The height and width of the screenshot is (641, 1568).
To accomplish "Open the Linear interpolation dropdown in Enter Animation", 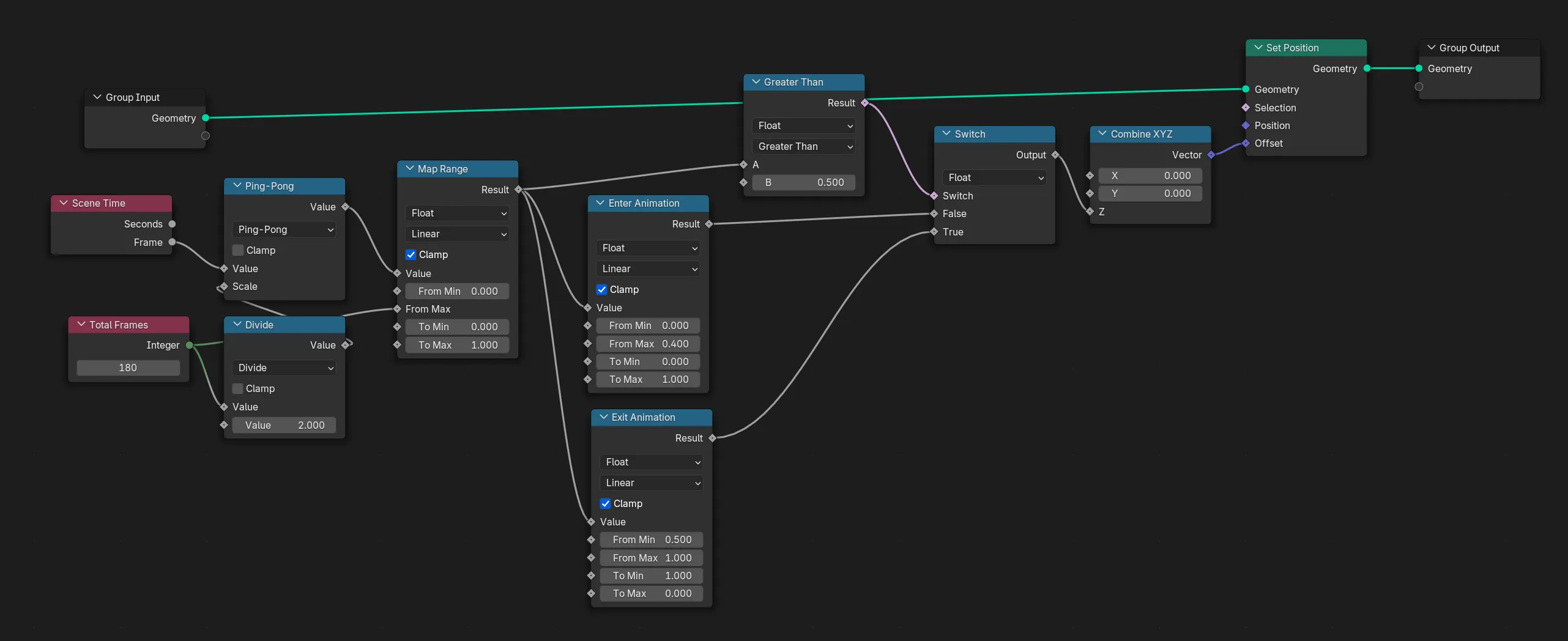I will (x=648, y=269).
